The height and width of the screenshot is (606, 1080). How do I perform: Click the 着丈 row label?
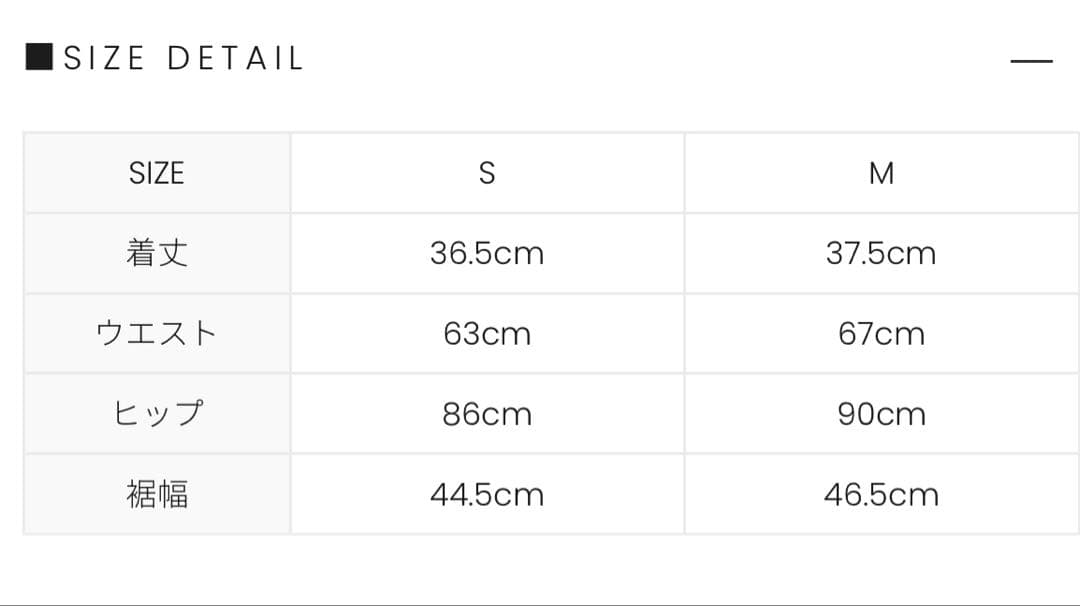coord(157,253)
